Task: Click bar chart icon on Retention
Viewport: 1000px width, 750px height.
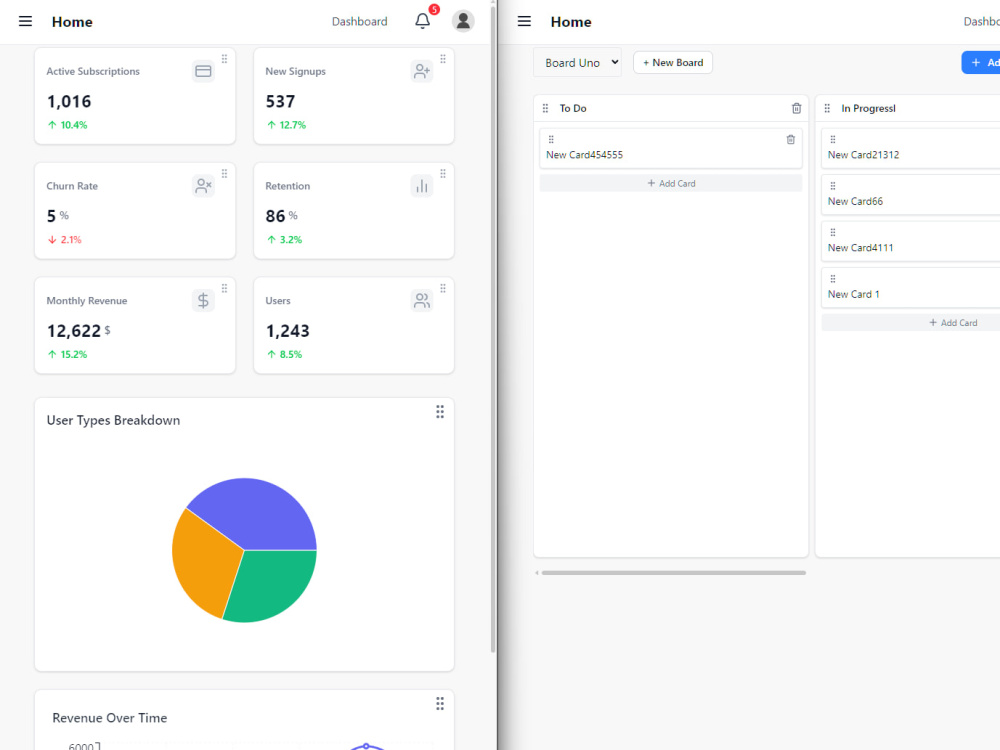Action: click(422, 186)
